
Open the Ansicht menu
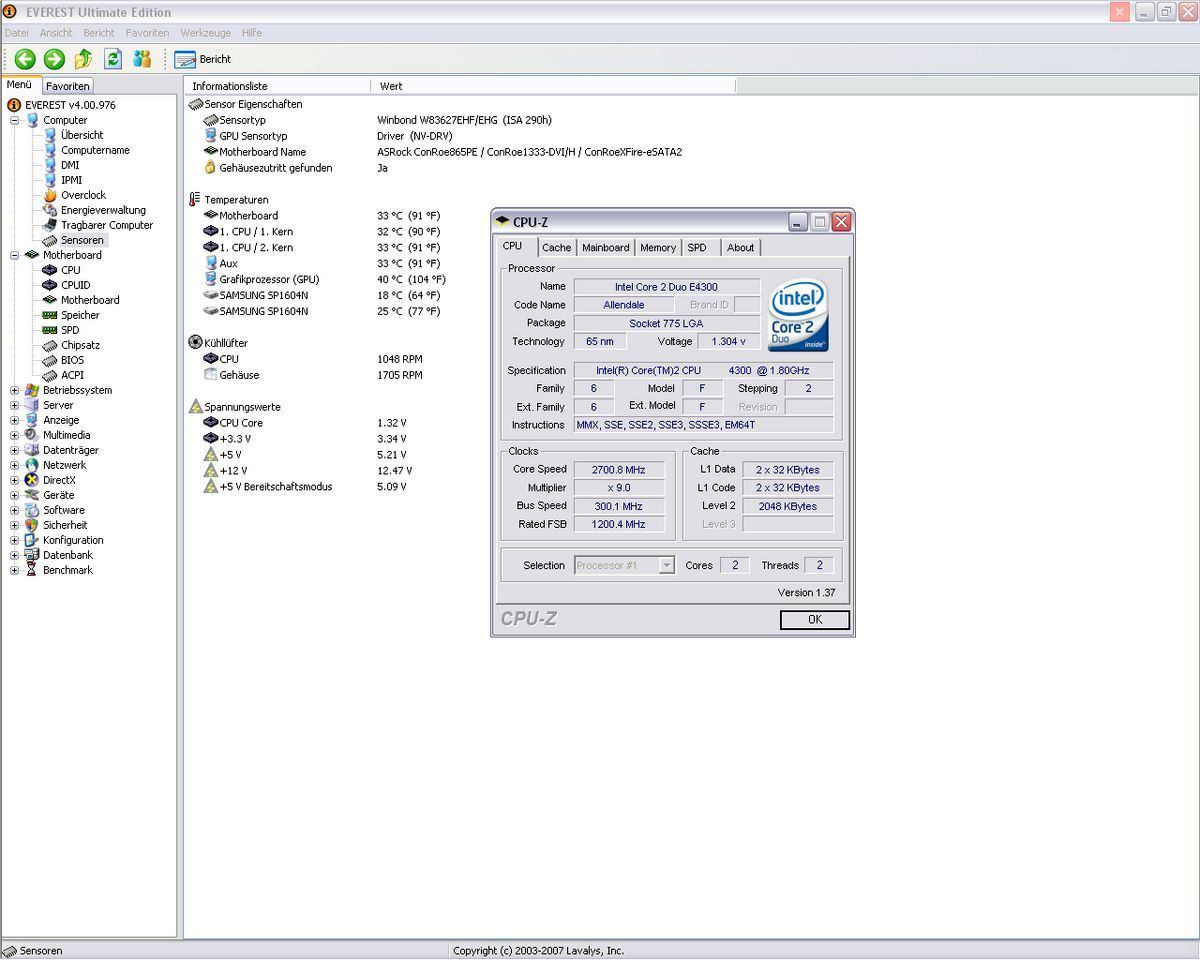[56, 33]
